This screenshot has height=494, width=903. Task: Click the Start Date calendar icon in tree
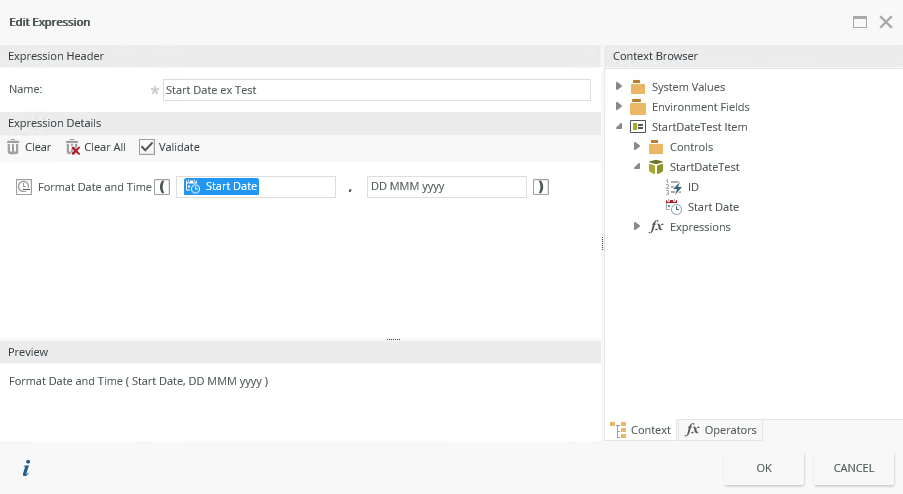[674, 207]
